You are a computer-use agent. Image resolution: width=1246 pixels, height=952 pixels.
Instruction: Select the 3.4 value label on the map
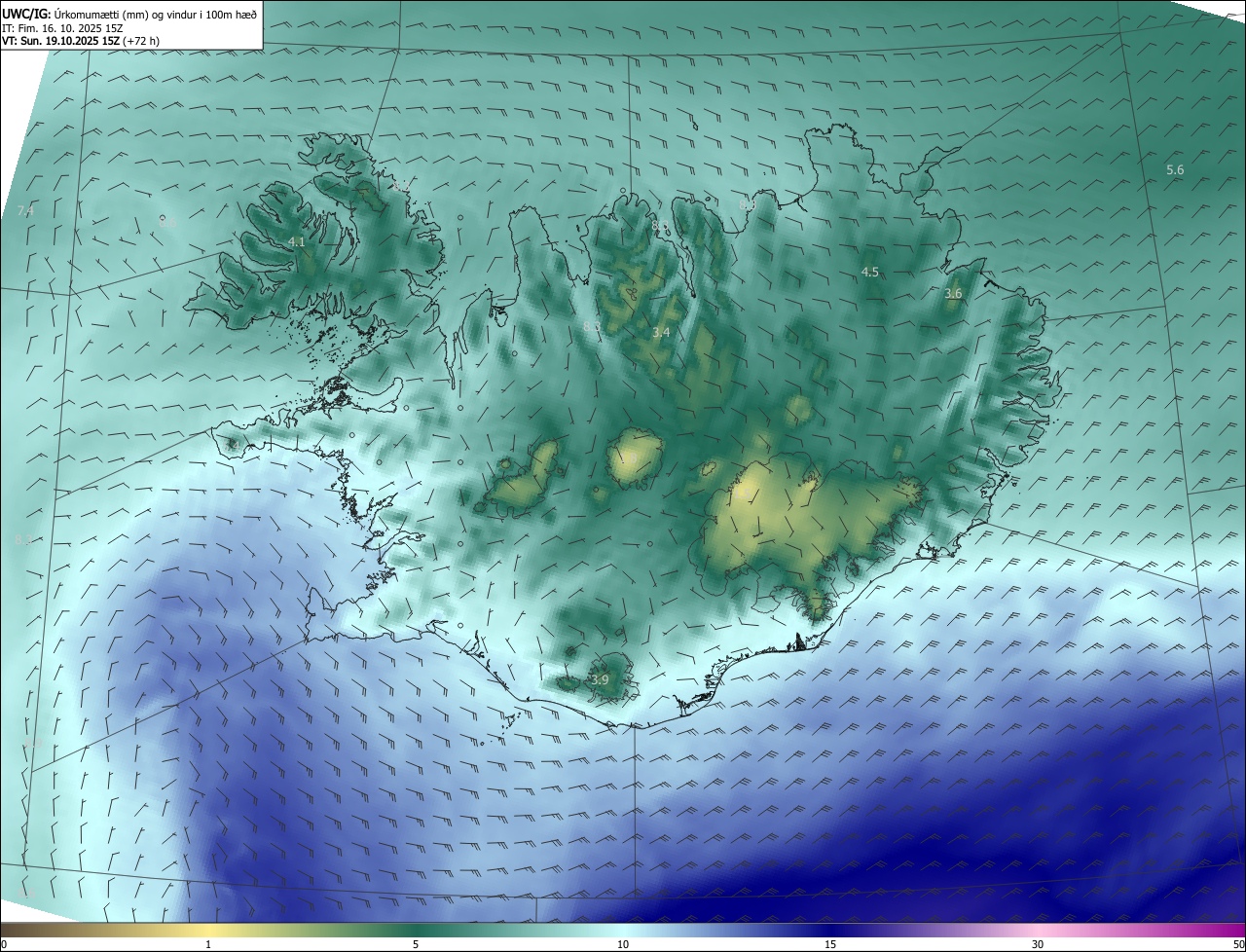661,333
